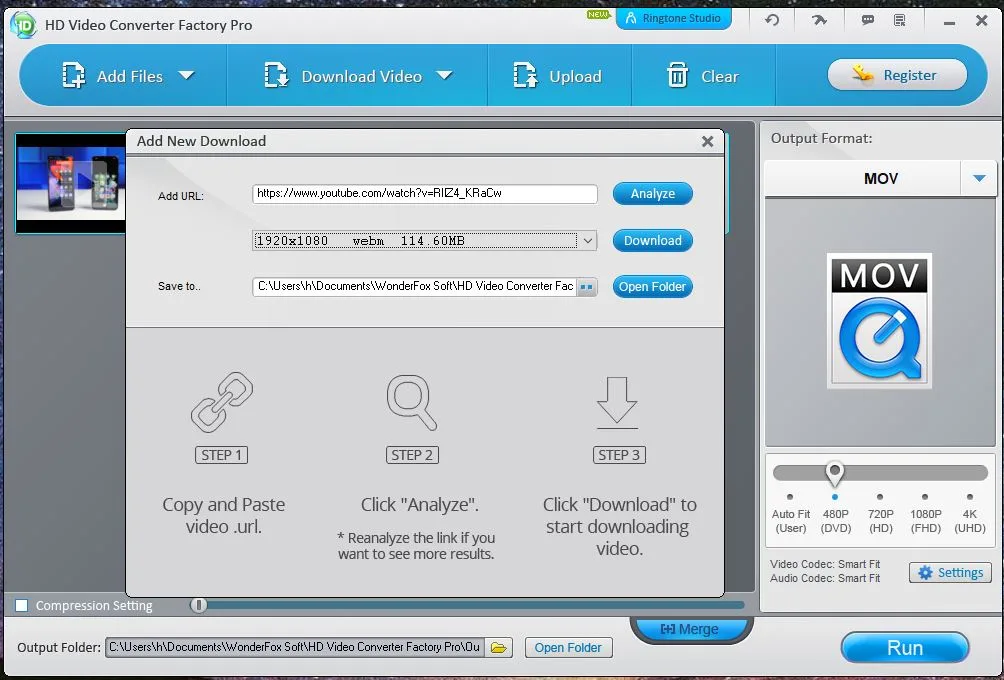Viewport: 1004px width, 680px height.
Task: Click Open Folder in the download dialog
Action: pyautogui.click(x=652, y=287)
